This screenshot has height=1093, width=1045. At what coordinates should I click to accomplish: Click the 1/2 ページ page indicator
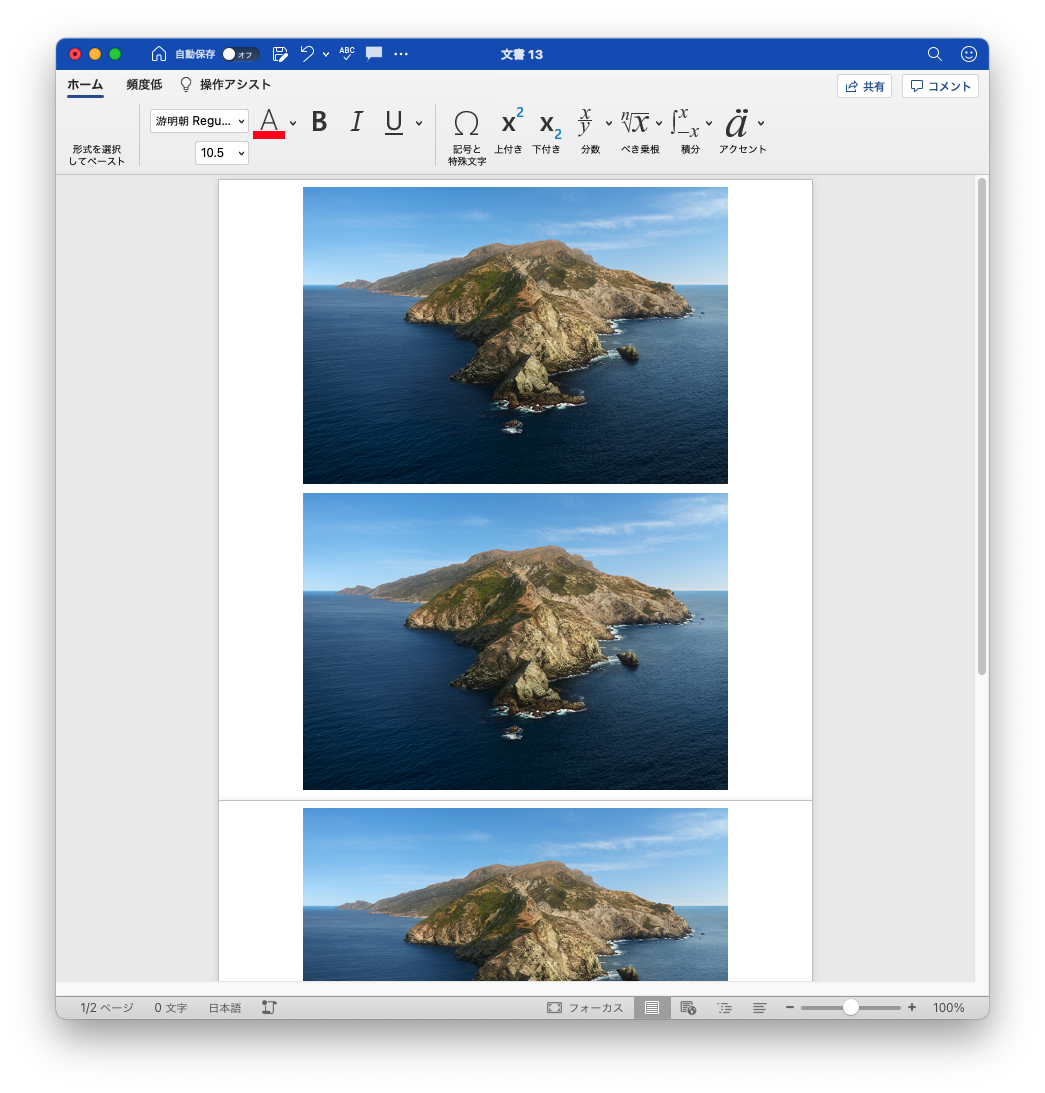pyautogui.click(x=107, y=1008)
